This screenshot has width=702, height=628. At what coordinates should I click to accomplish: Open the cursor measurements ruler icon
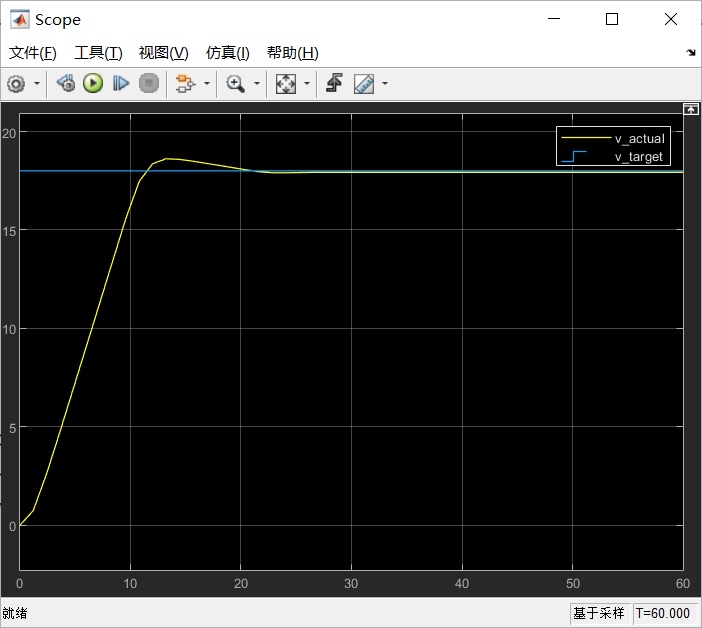click(364, 84)
